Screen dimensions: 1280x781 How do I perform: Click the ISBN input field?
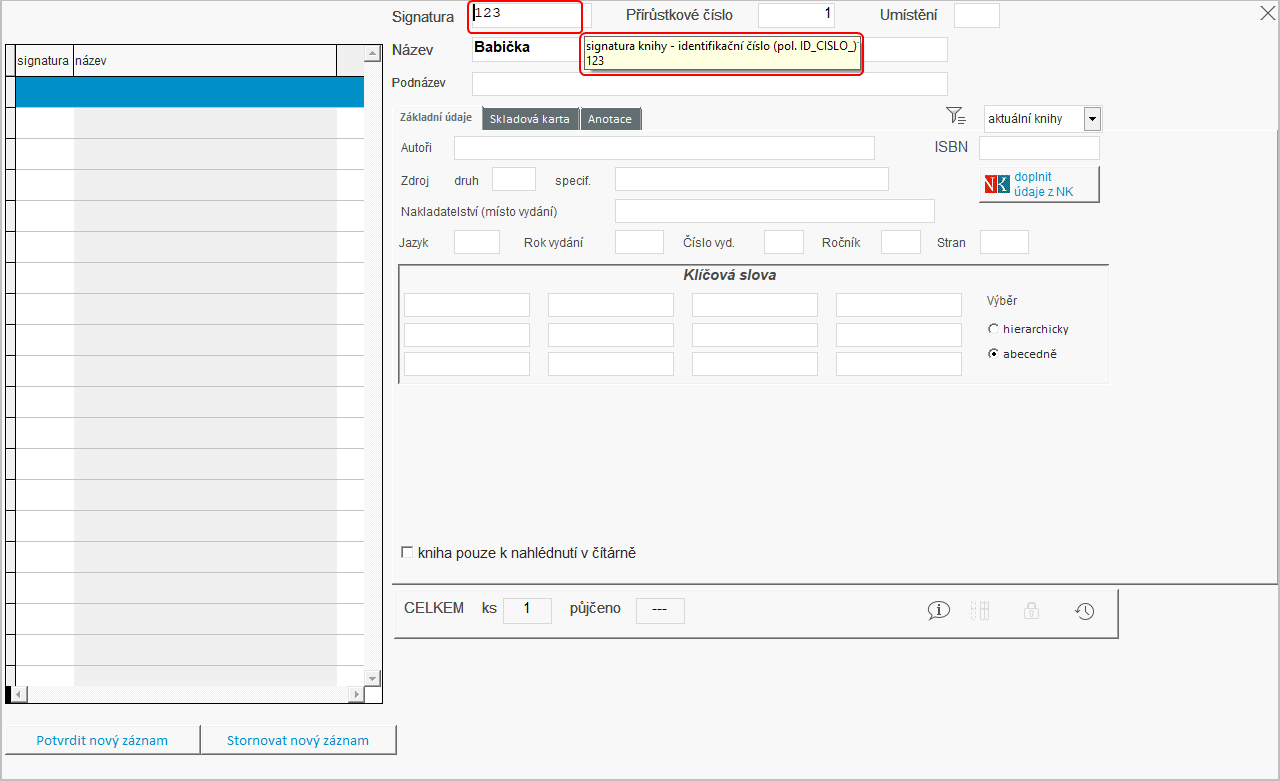pos(1039,148)
